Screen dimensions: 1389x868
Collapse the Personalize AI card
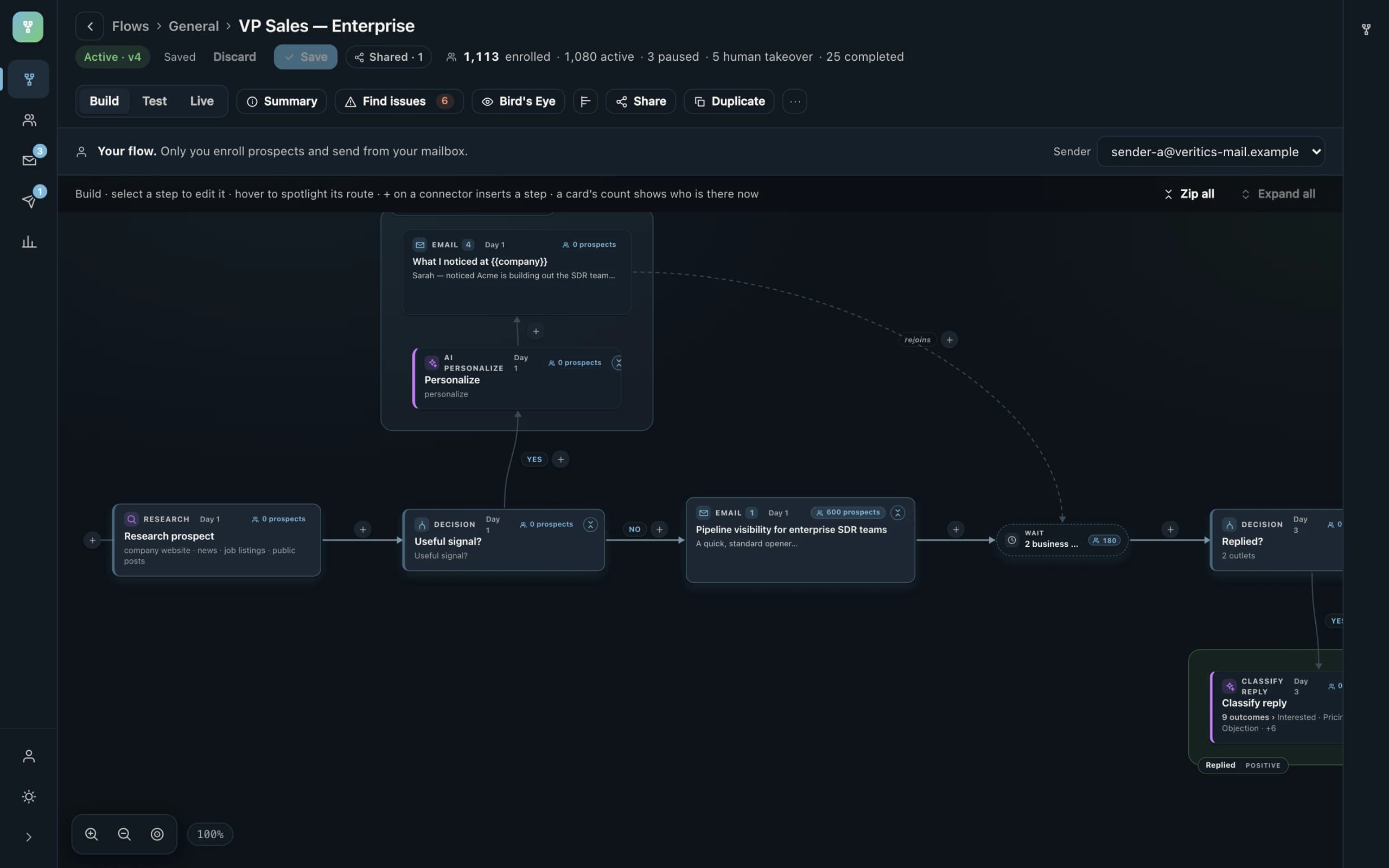click(617, 362)
